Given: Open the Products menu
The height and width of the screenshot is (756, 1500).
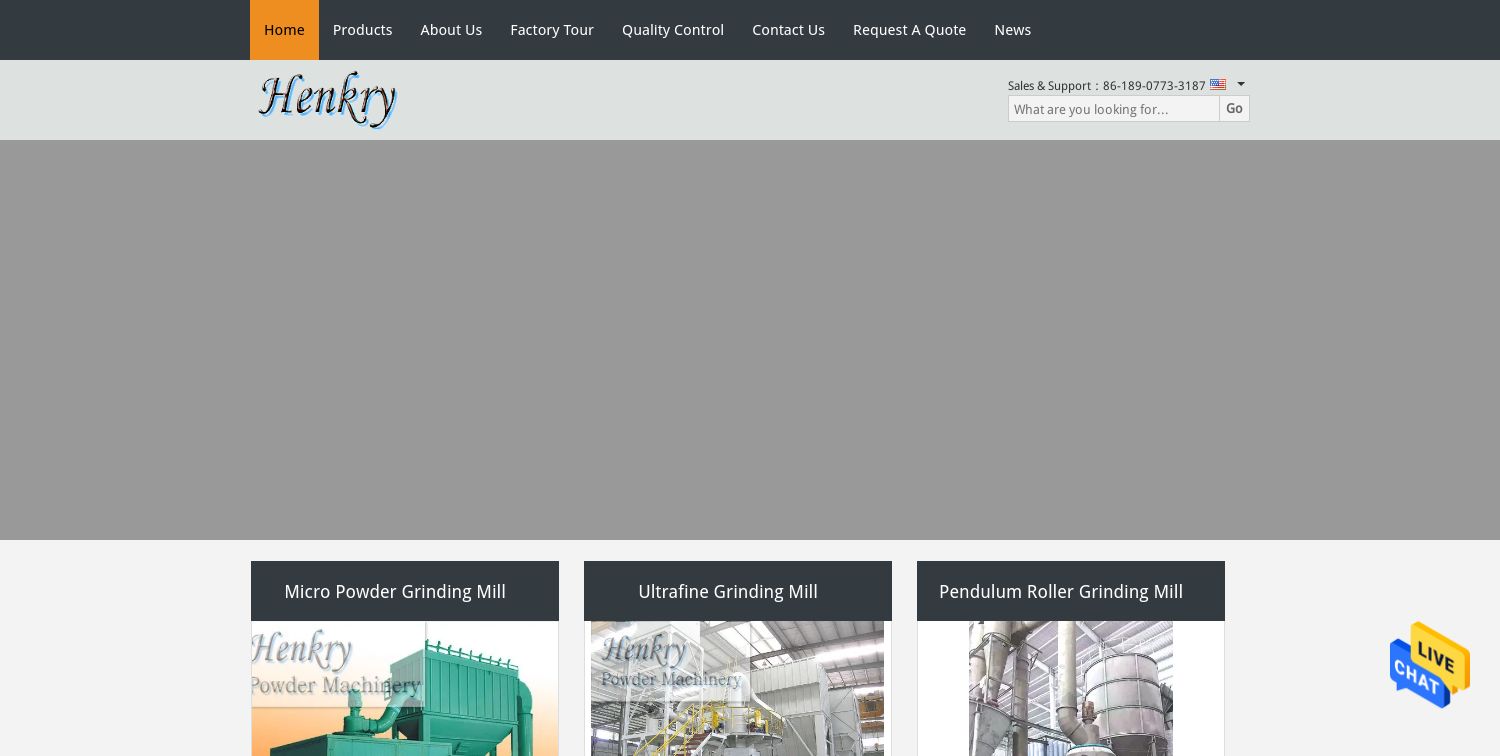Looking at the screenshot, I should point(362,29).
